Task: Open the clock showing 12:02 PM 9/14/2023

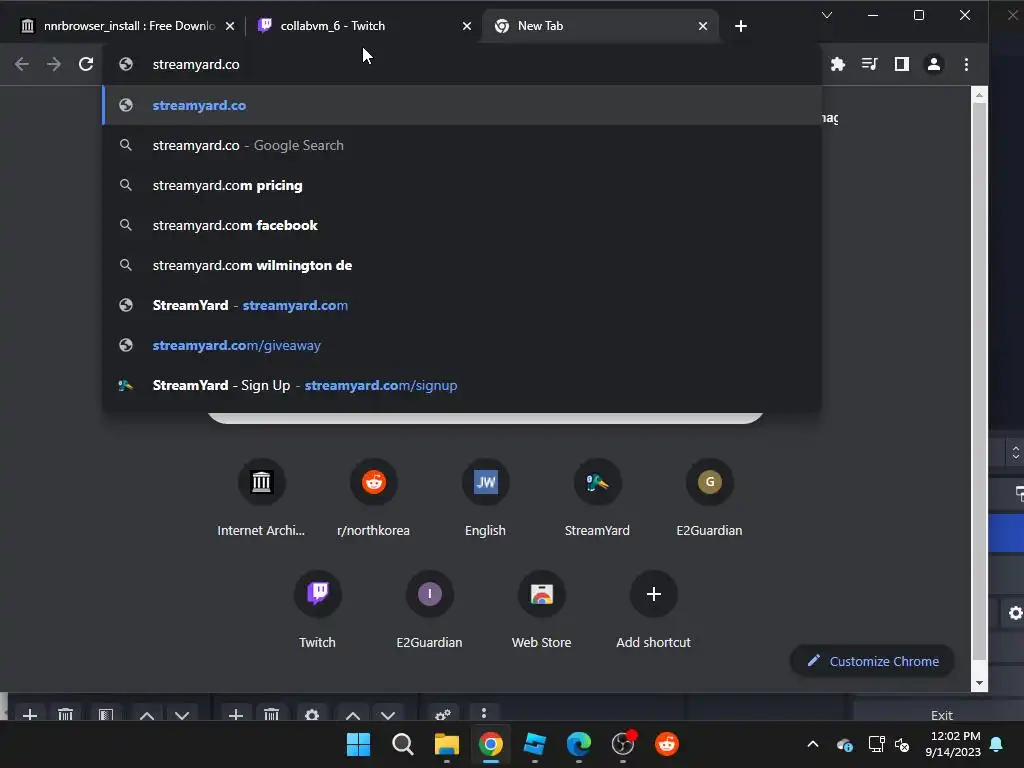Action: (x=953, y=744)
